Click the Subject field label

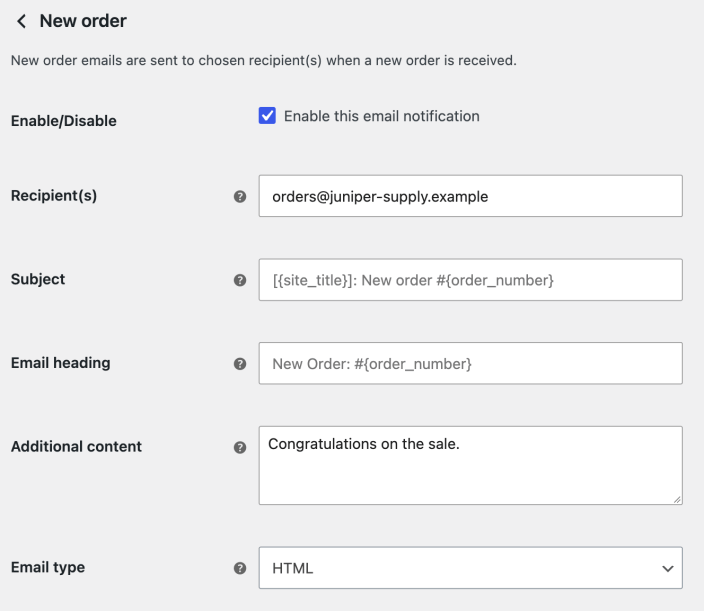pyautogui.click(x=38, y=279)
